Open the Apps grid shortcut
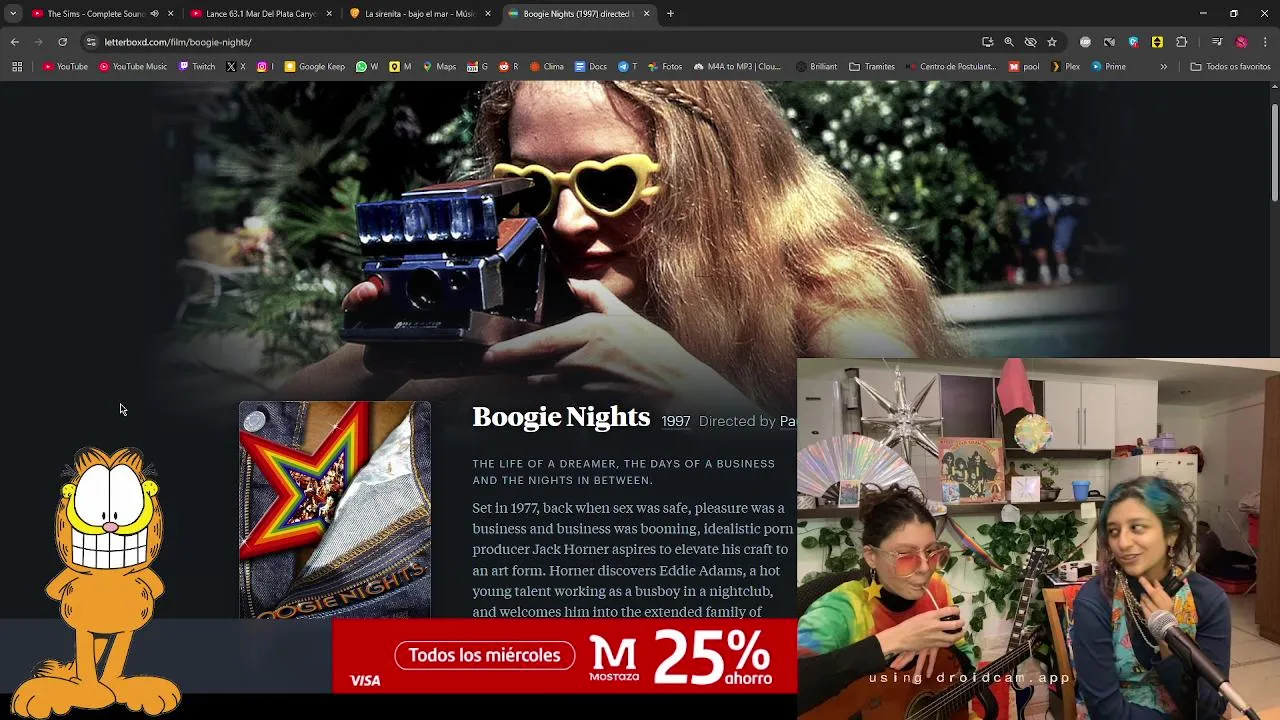Viewport: 1280px width, 720px height. pos(17,67)
